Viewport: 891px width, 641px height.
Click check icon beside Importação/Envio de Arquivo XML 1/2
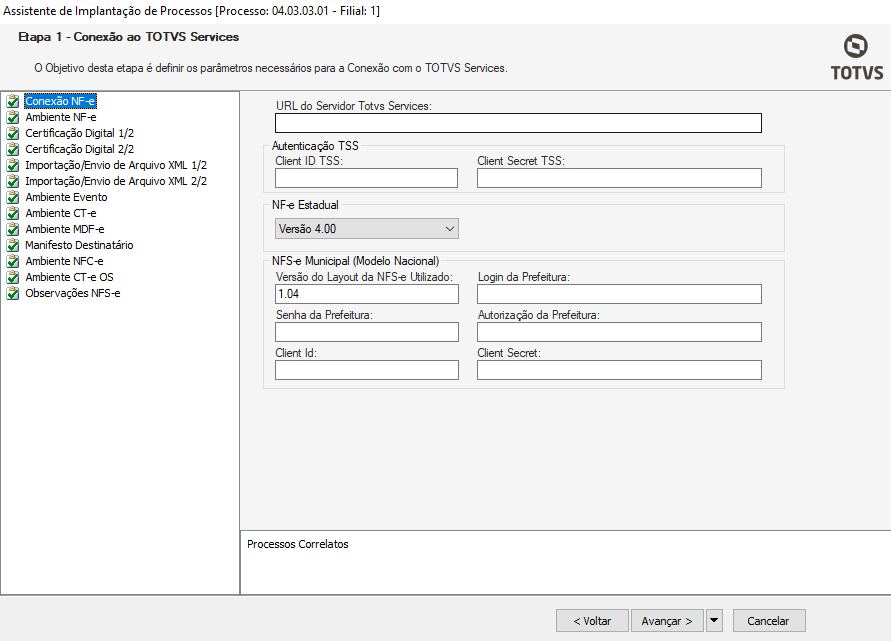(13, 165)
